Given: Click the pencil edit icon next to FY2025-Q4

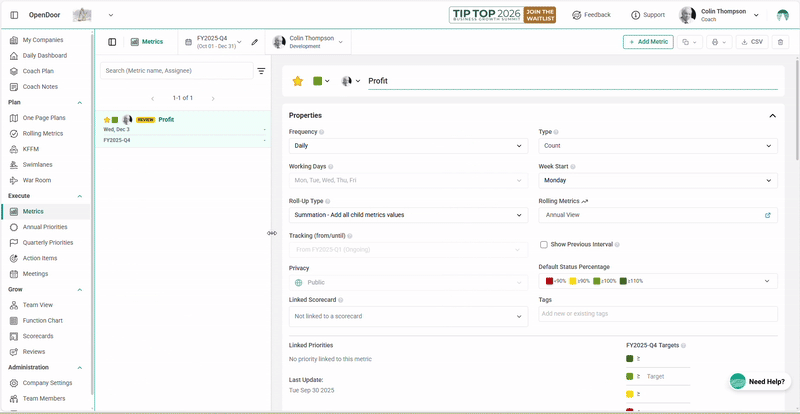Looking at the screenshot, I should [254, 42].
